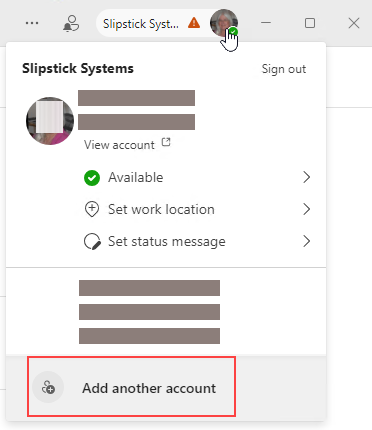
Task: Click the orange warning triangle icon
Action: click(194, 23)
